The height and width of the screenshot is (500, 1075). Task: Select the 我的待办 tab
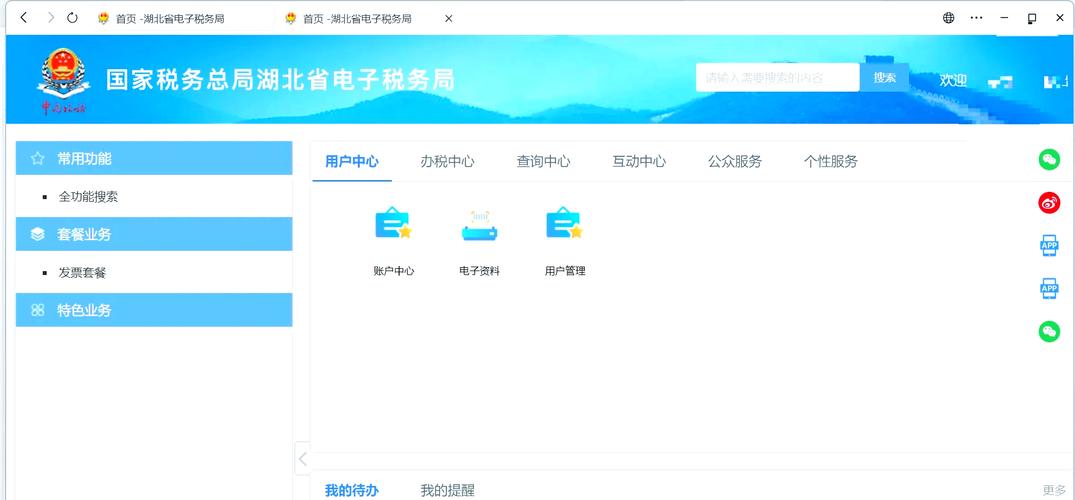(x=352, y=490)
